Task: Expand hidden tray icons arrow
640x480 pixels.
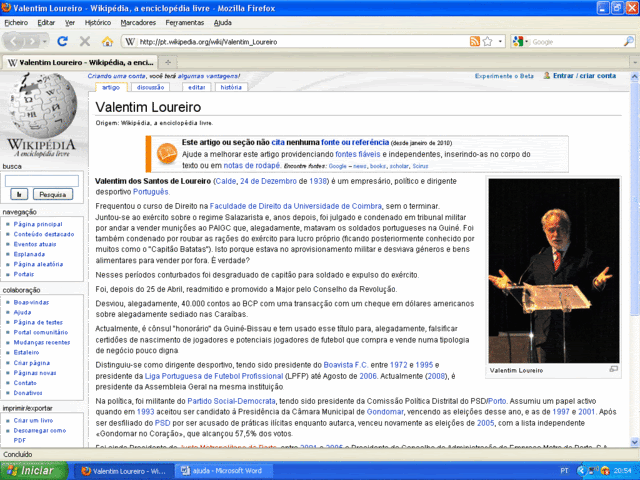Action: click(580, 471)
